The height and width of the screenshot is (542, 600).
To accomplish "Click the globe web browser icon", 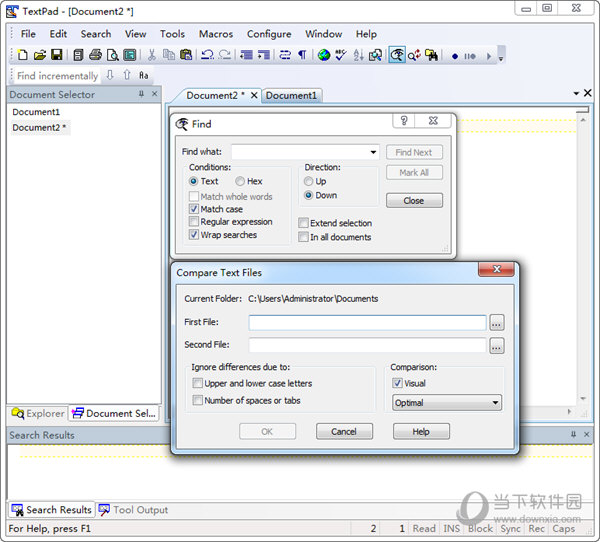I will pos(324,55).
